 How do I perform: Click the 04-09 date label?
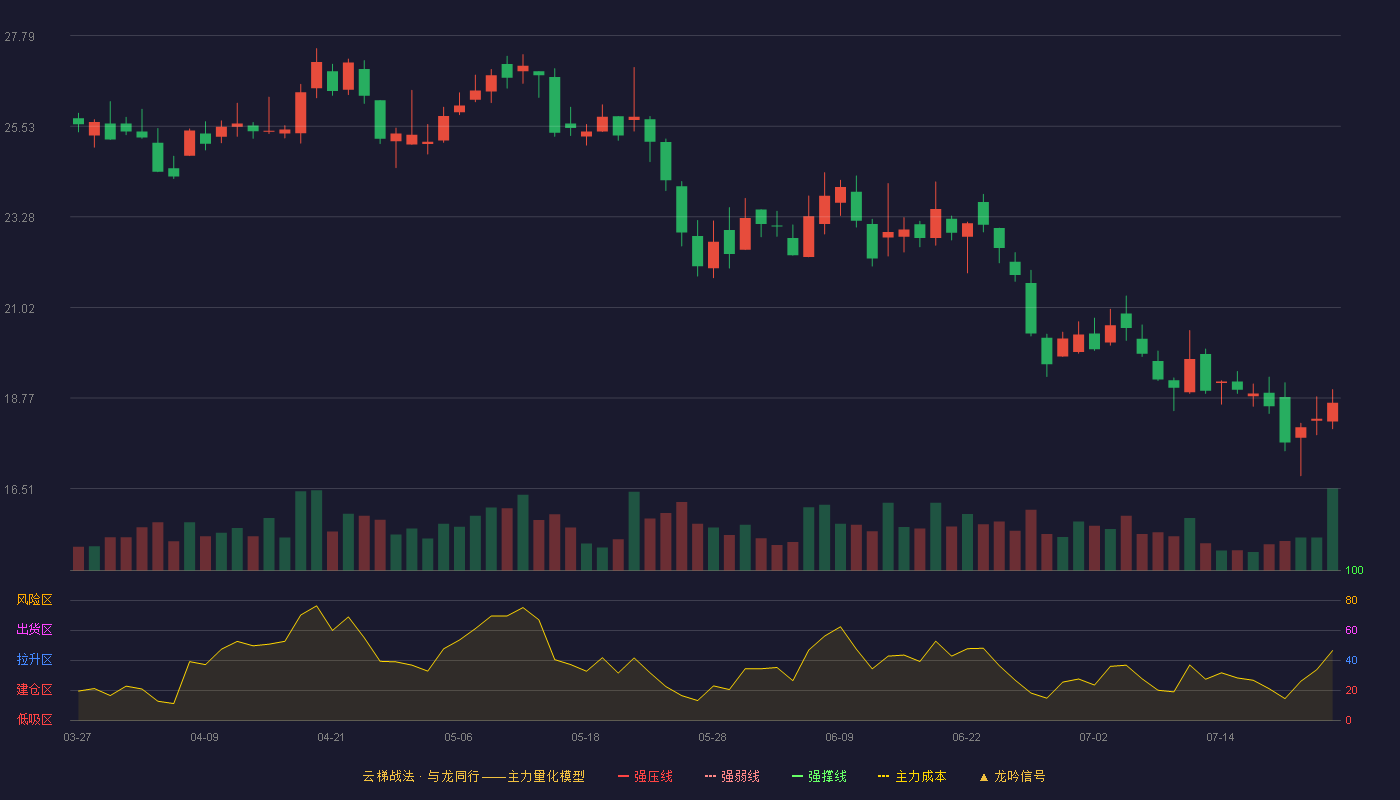204,737
